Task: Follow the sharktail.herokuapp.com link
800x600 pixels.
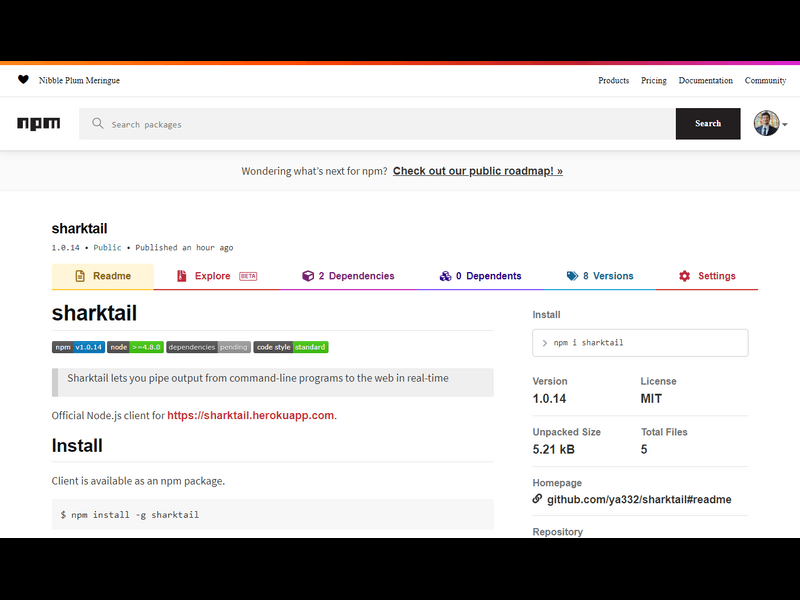Action: pyautogui.click(x=251, y=415)
